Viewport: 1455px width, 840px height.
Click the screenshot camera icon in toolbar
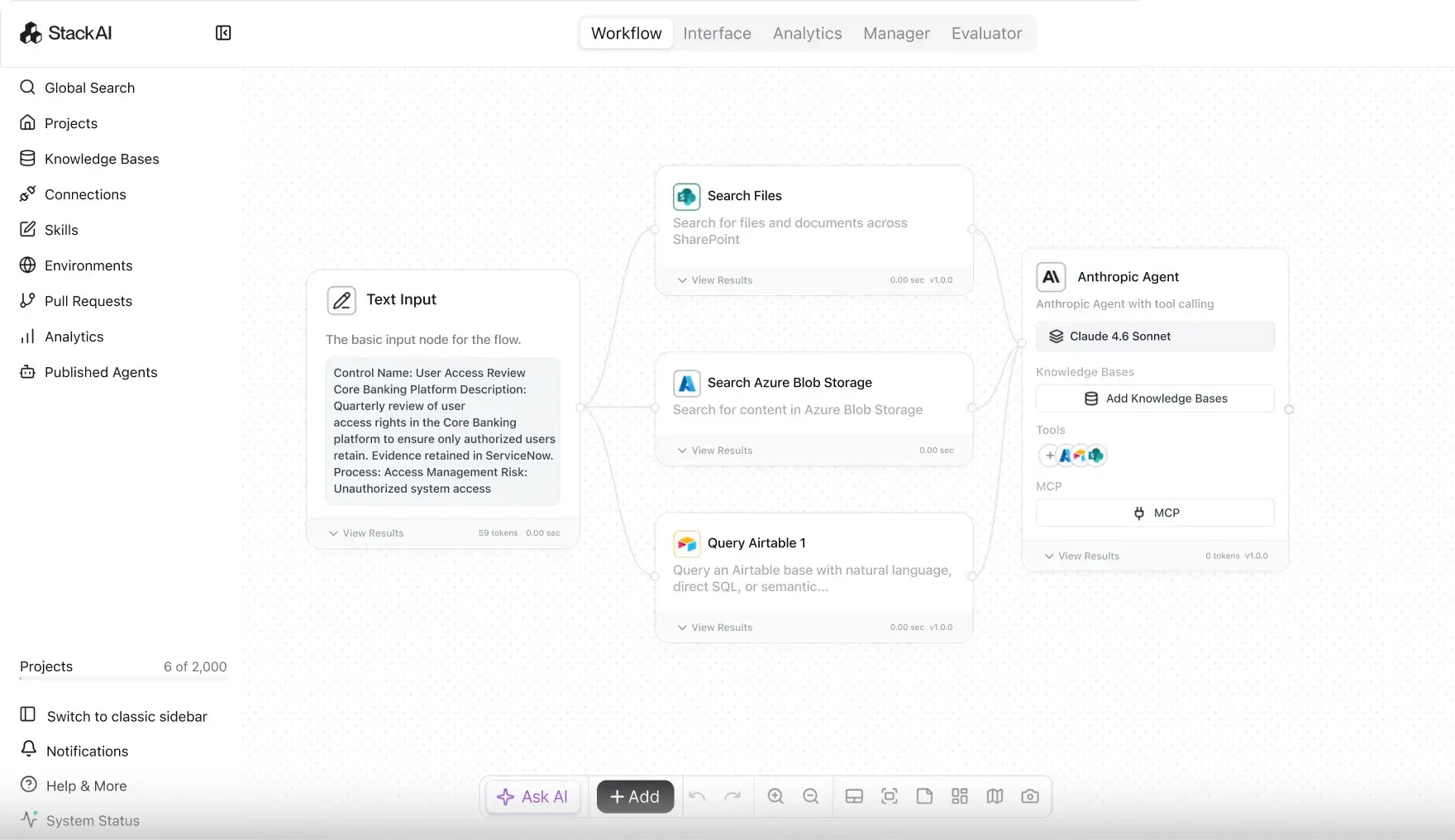click(x=1030, y=796)
